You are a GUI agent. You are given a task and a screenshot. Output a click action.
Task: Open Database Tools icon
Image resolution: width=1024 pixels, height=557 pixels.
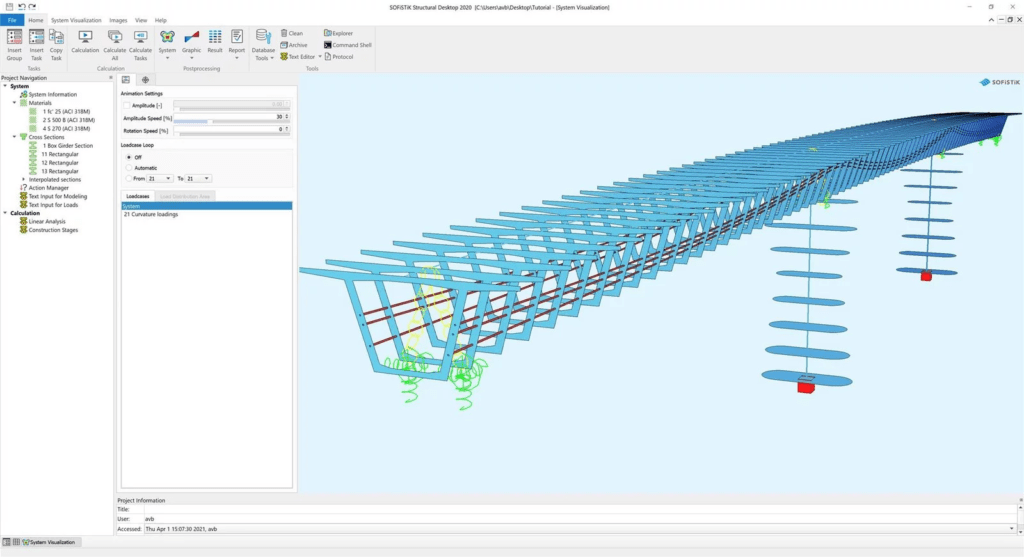point(263,45)
